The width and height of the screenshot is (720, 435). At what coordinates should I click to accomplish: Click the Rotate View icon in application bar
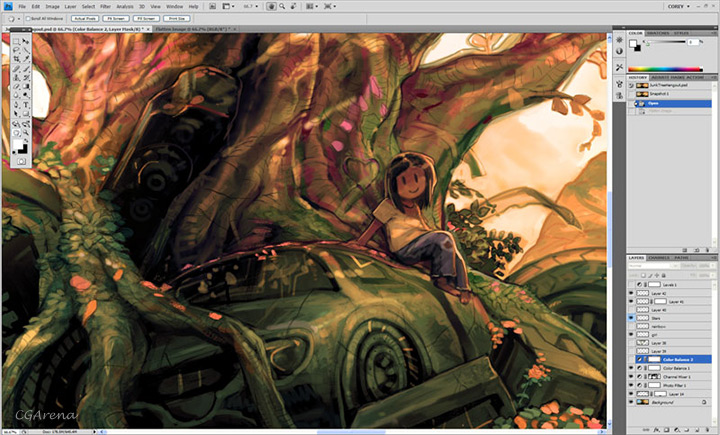click(x=293, y=6)
